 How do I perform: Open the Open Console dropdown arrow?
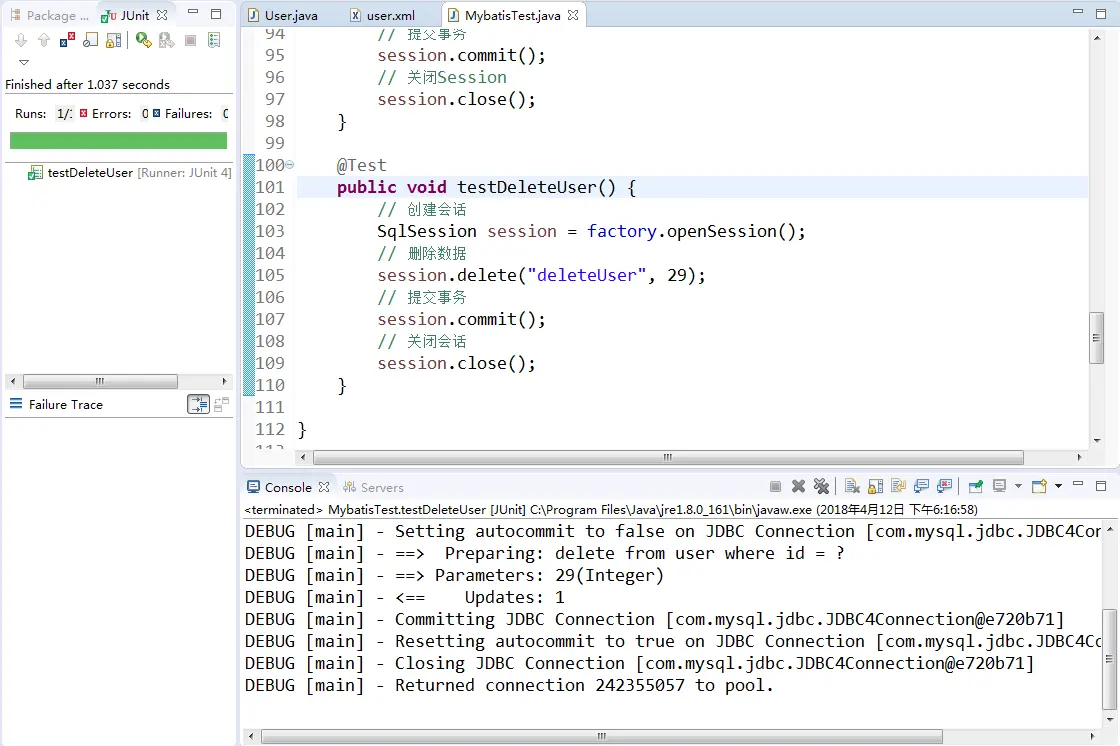(x=1059, y=487)
